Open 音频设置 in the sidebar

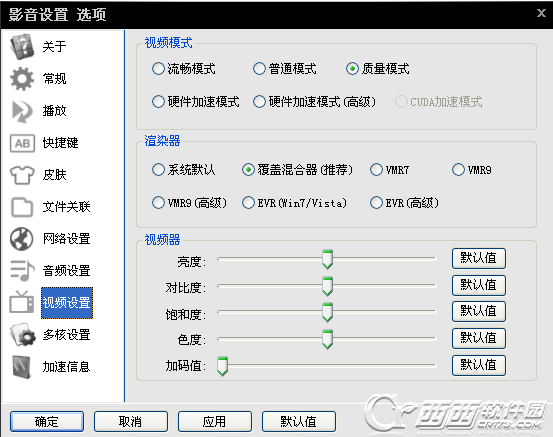66,271
